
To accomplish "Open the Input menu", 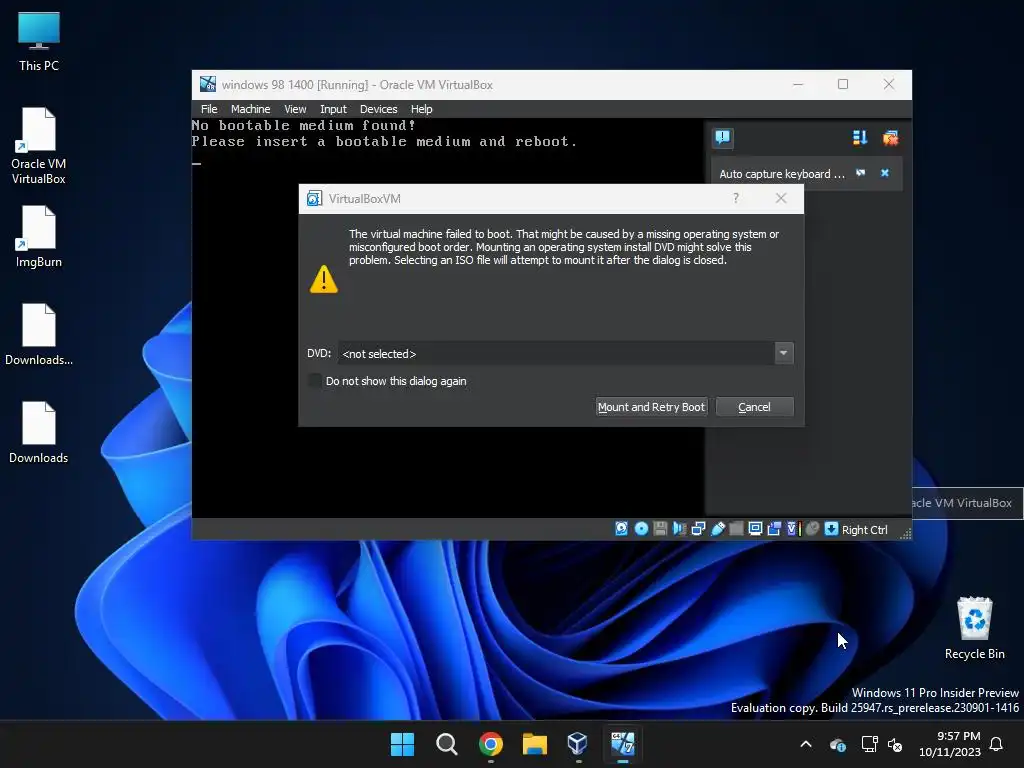I will 333,109.
